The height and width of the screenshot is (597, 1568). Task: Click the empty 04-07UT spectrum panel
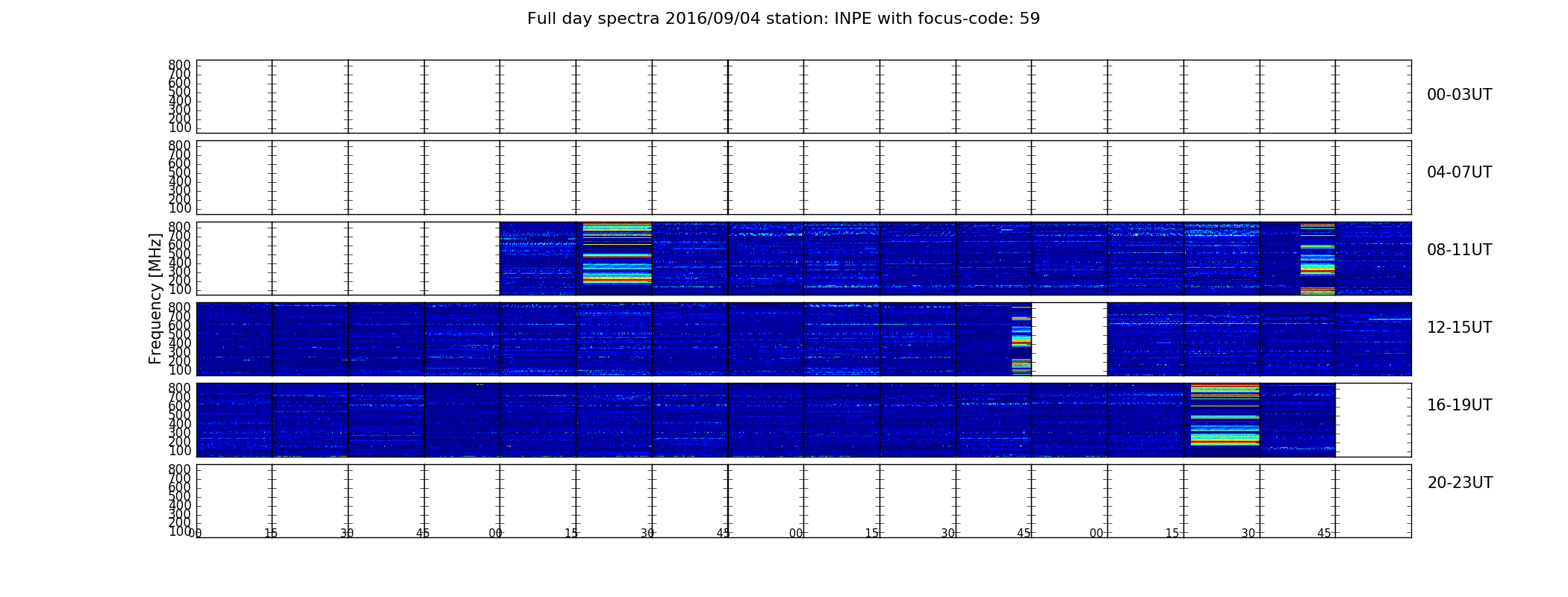803,177
